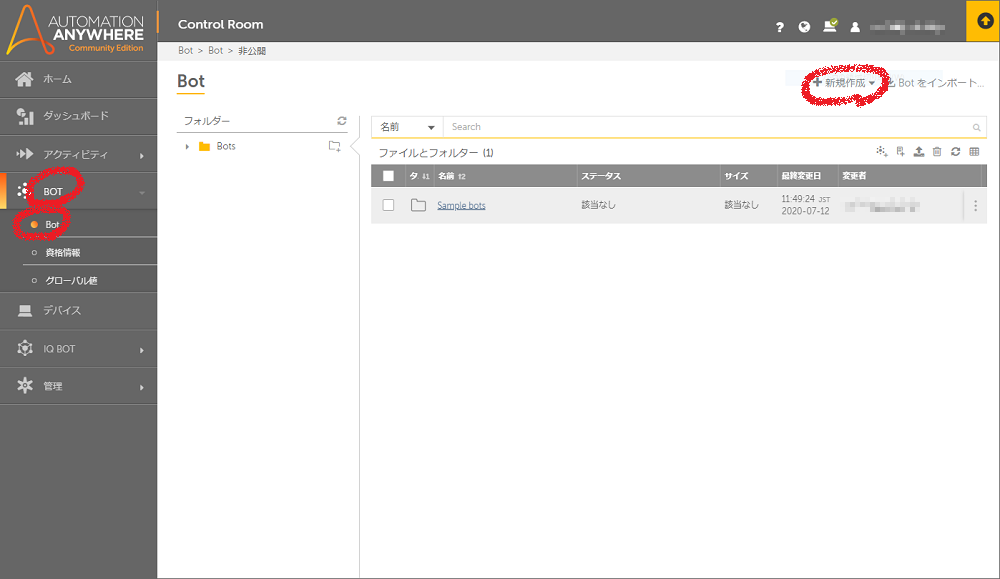This screenshot has width=1000, height=579.
Task: Click the user profile icon
Action: pyautogui.click(x=855, y=27)
